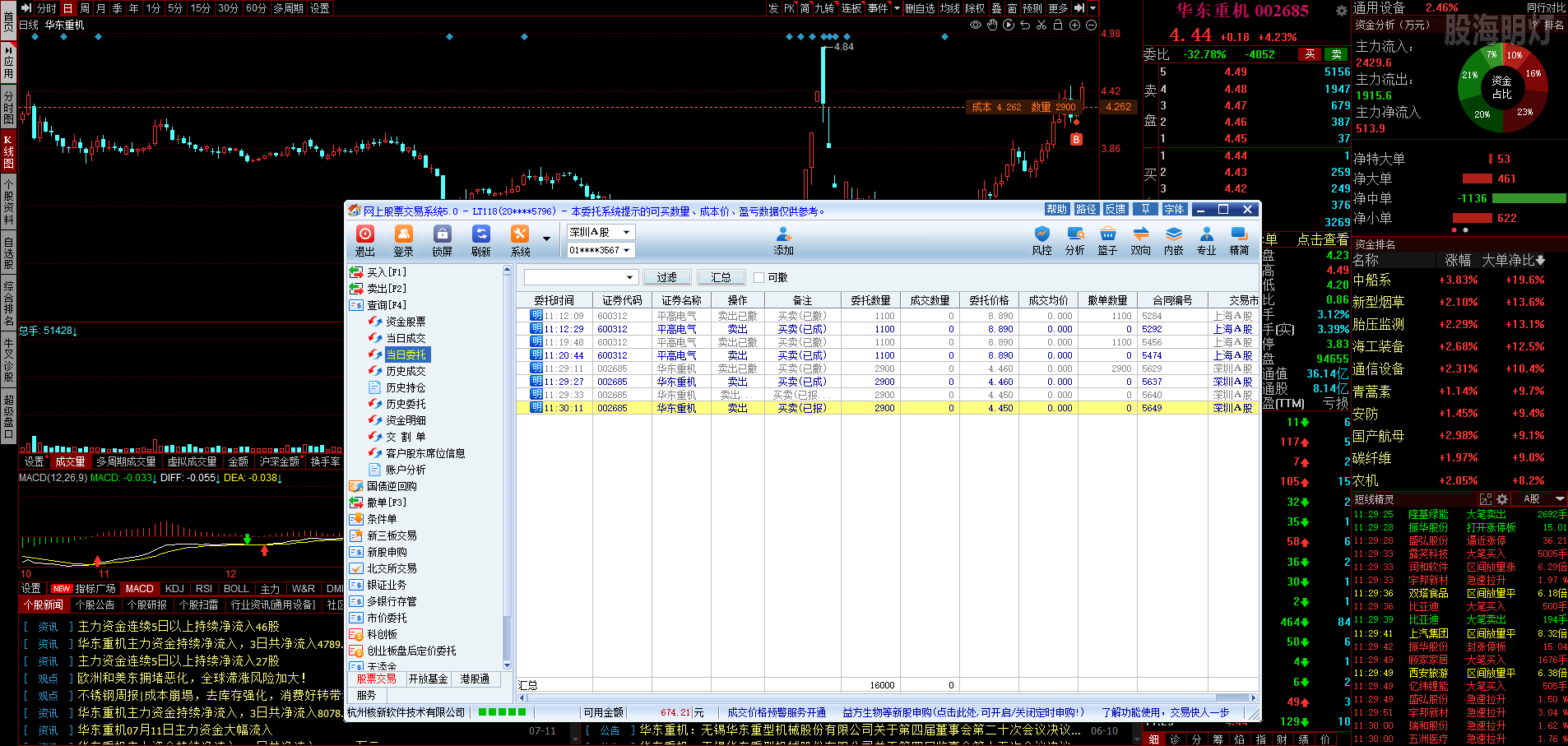1568x746 pixels.
Task: Select 历史委托 in the query tree
Action: pos(406,404)
